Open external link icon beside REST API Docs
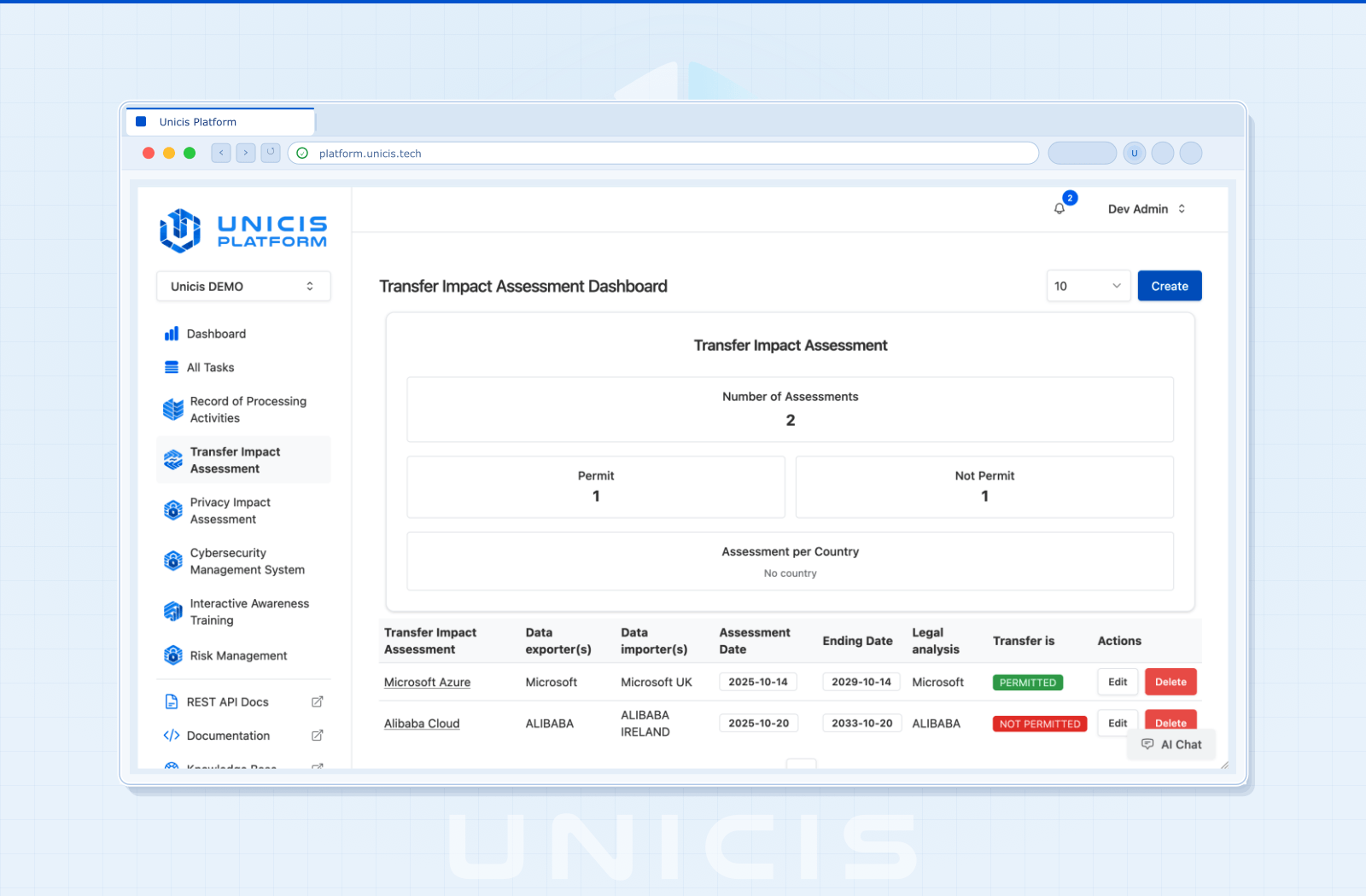Viewport: 1366px width, 896px height. (x=317, y=701)
